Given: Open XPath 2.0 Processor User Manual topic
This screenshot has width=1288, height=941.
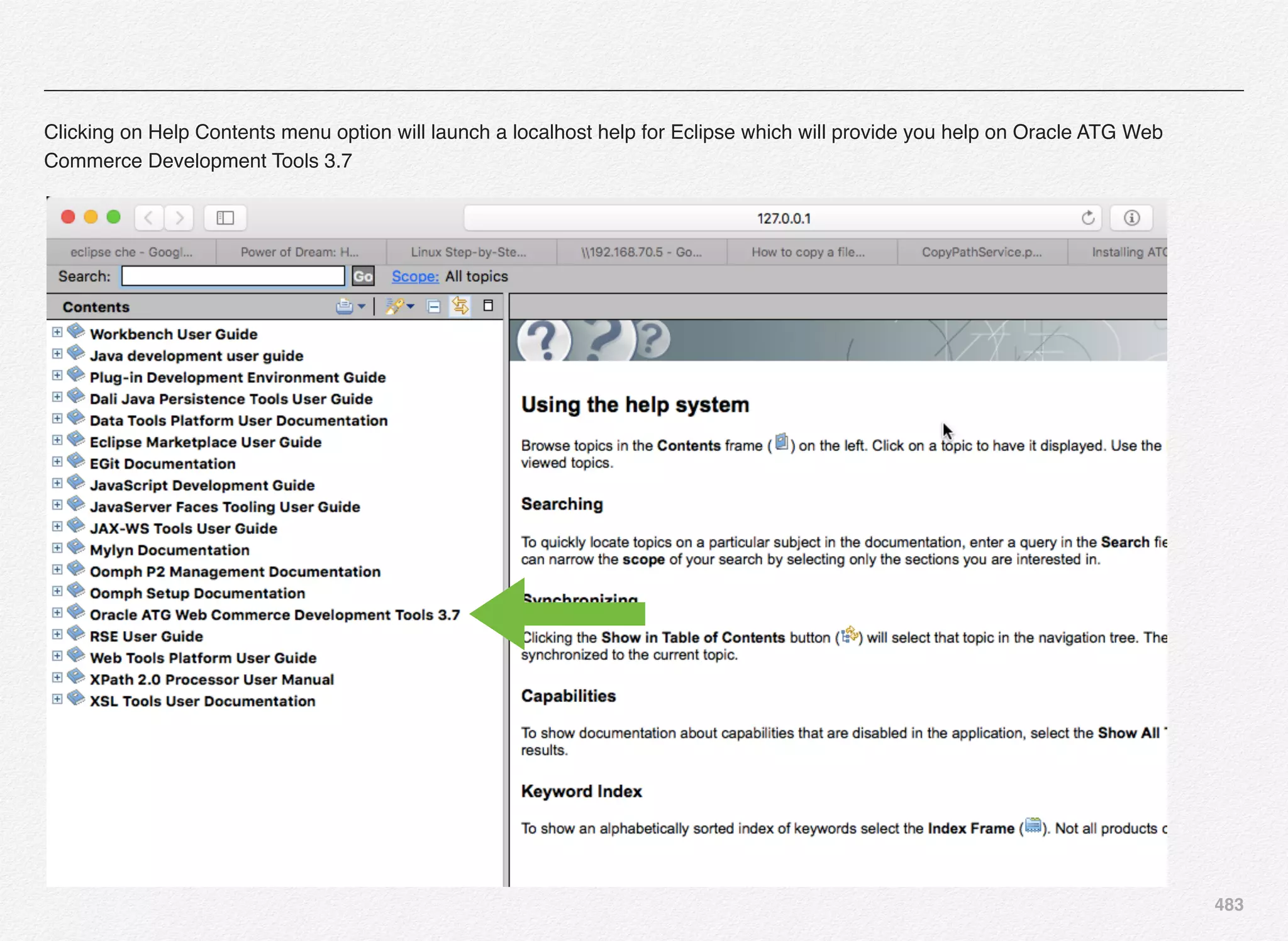Looking at the screenshot, I should click(x=212, y=679).
